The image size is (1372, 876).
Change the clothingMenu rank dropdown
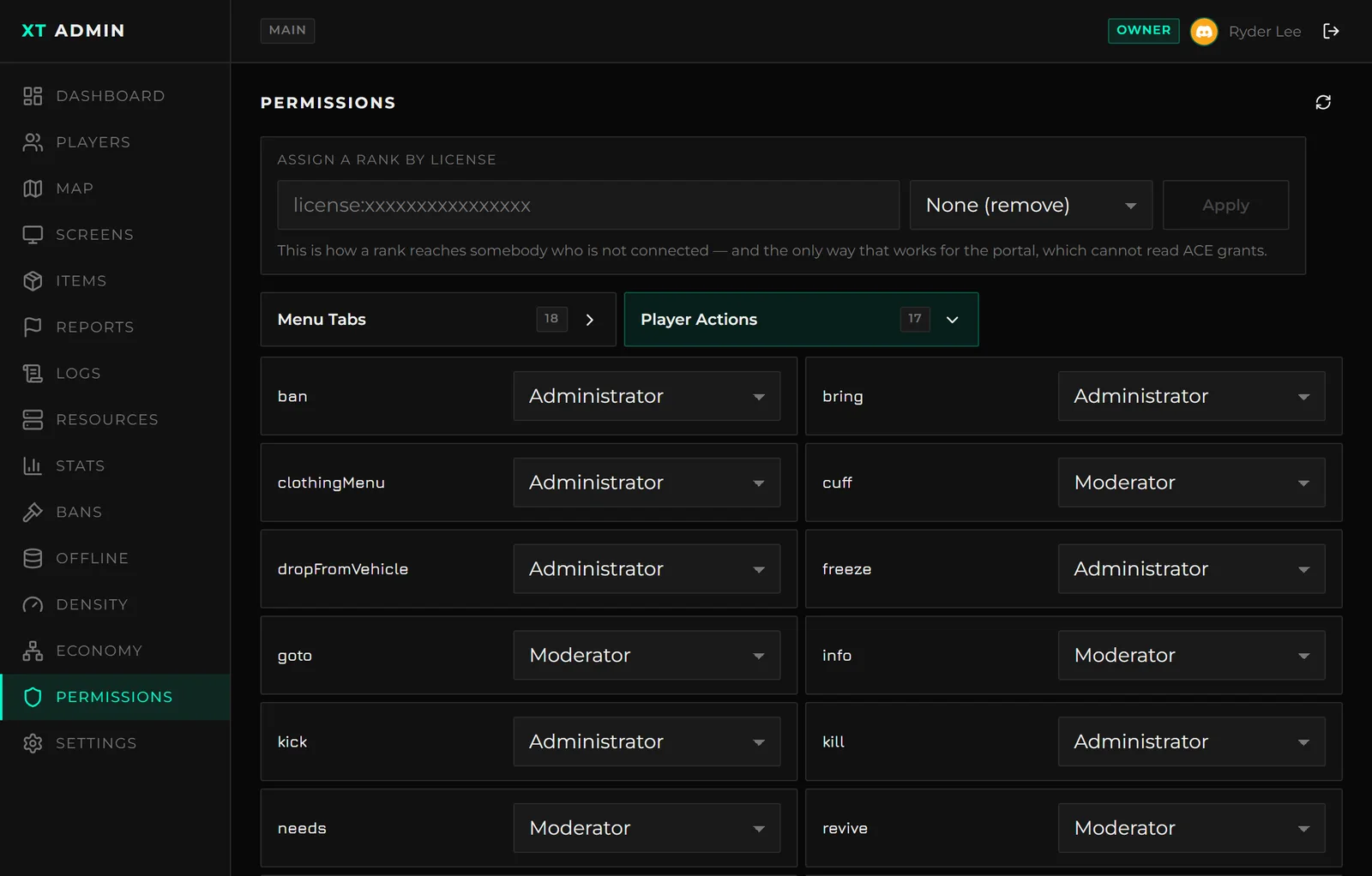click(647, 483)
